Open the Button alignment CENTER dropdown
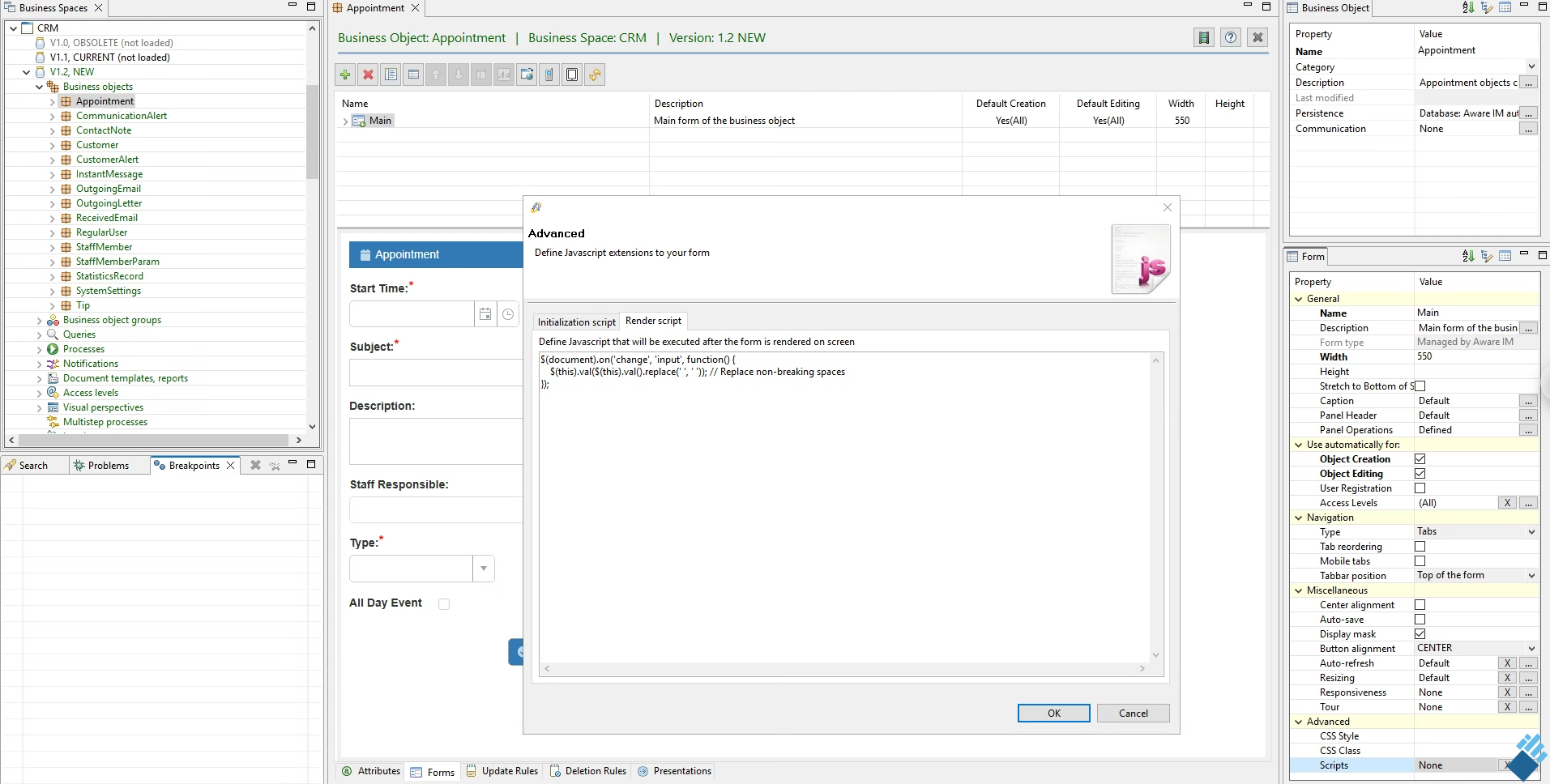This screenshot has height=784, width=1550. tap(1531, 649)
